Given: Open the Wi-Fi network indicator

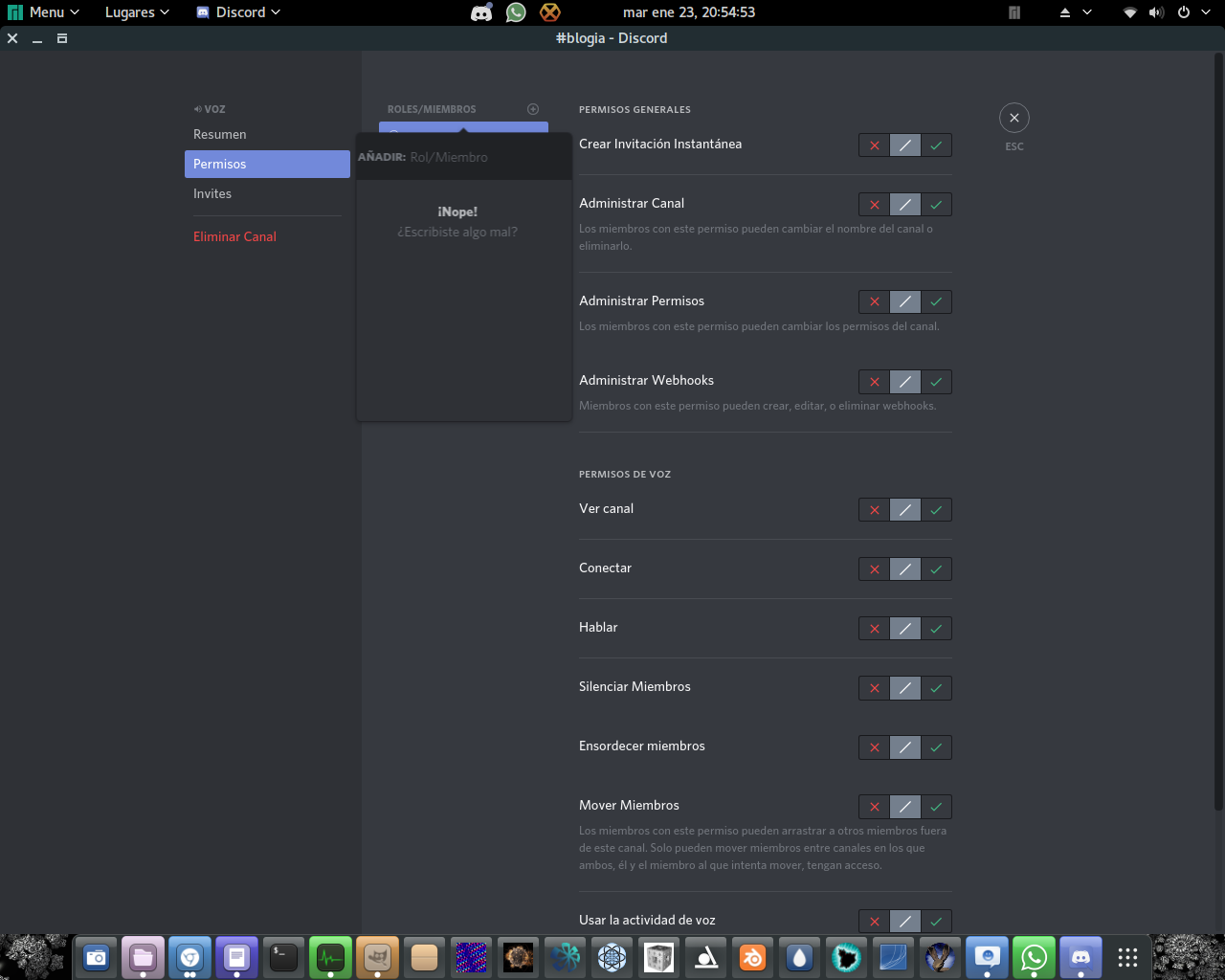Looking at the screenshot, I should click(x=1130, y=12).
